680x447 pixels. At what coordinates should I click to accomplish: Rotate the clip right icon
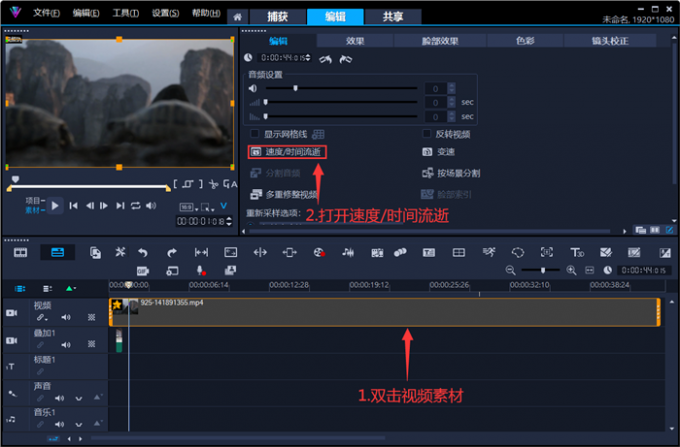(x=346, y=59)
